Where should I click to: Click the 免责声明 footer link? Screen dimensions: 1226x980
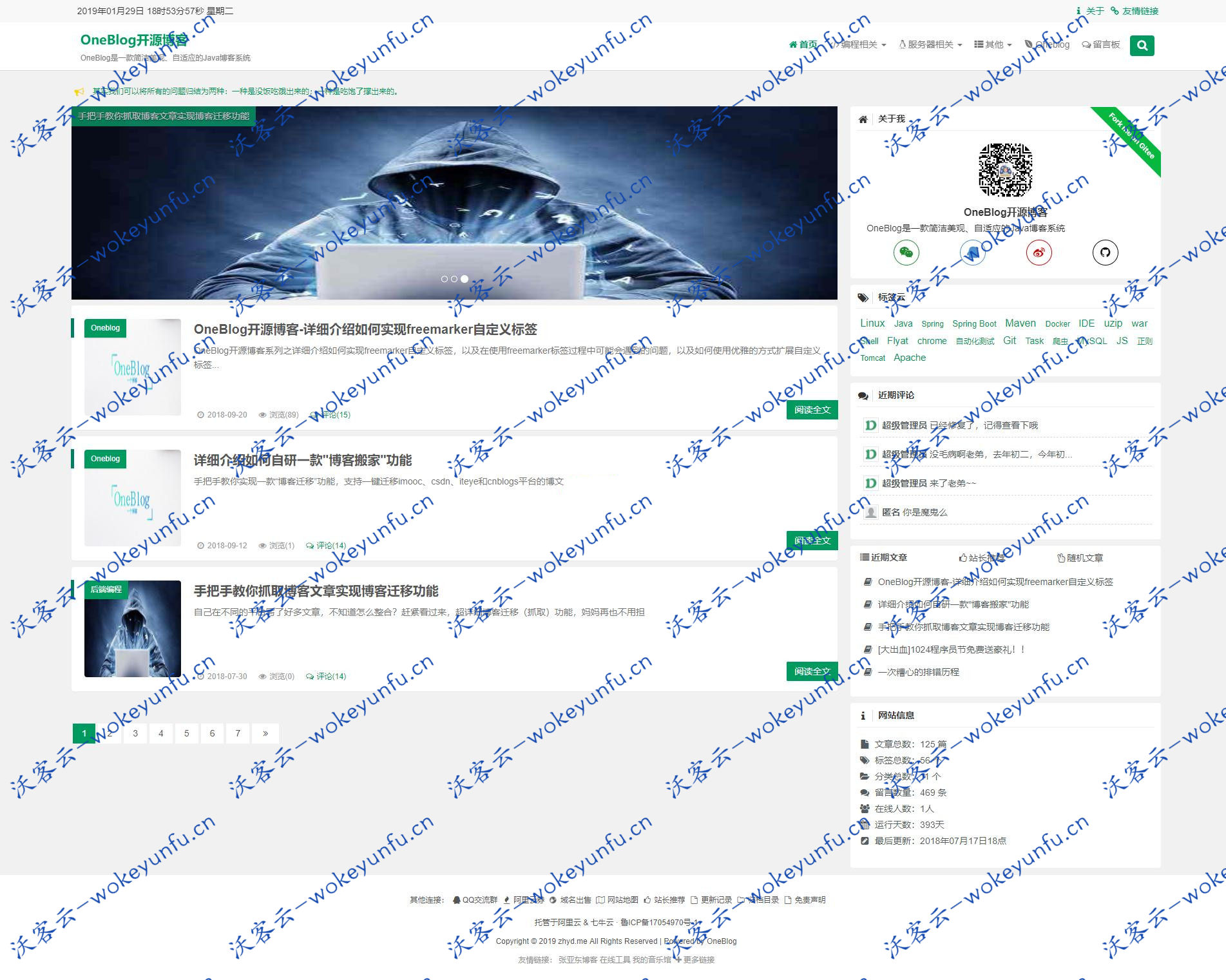click(x=805, y=900)
